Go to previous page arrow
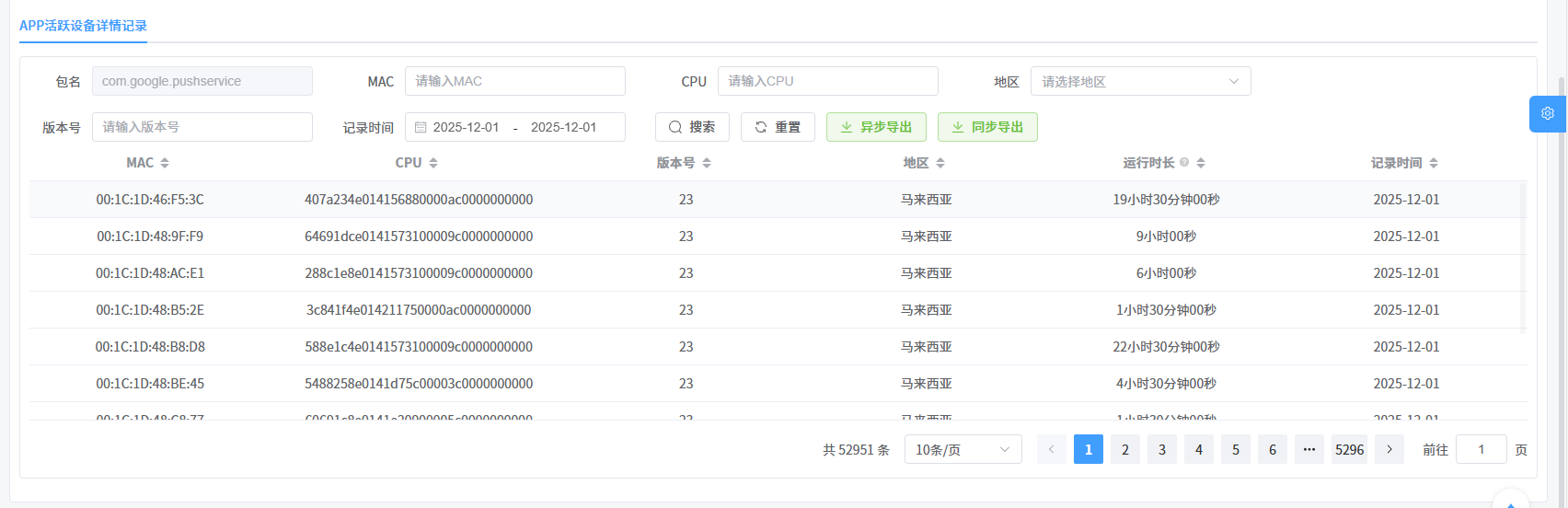This screenshot has width=1568, height=508. coord(1052,449)
